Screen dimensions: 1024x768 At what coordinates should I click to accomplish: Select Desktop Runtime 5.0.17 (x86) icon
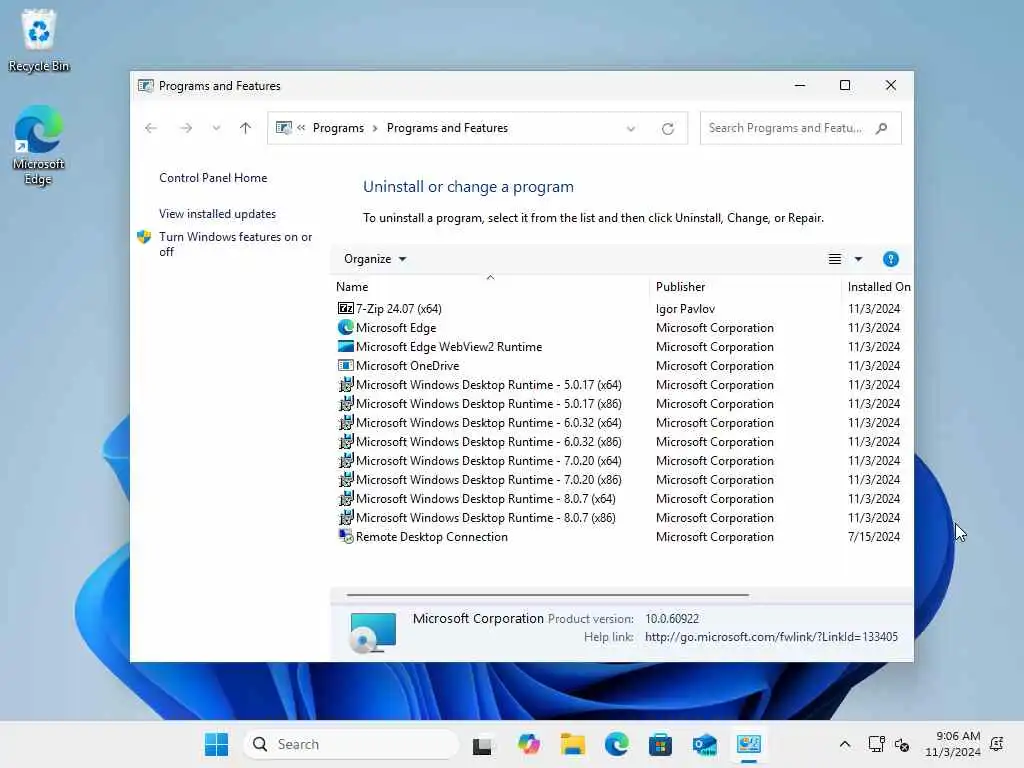[x=345, y=403]
